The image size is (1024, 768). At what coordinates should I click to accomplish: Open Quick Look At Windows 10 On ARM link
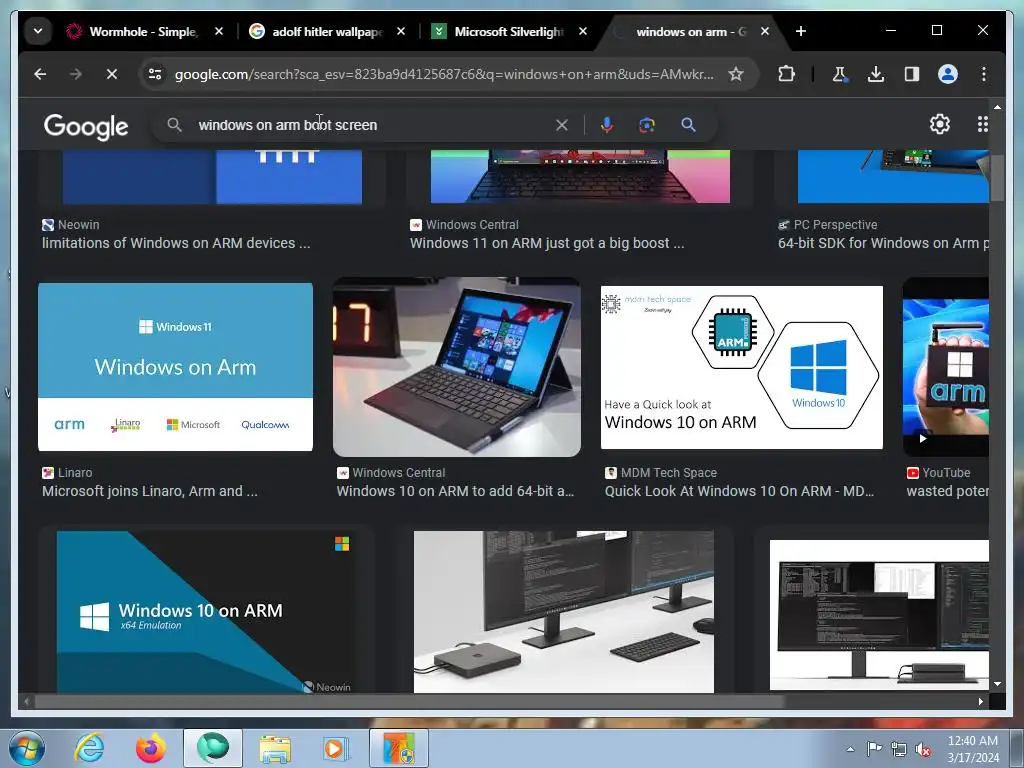pos(739,491)
